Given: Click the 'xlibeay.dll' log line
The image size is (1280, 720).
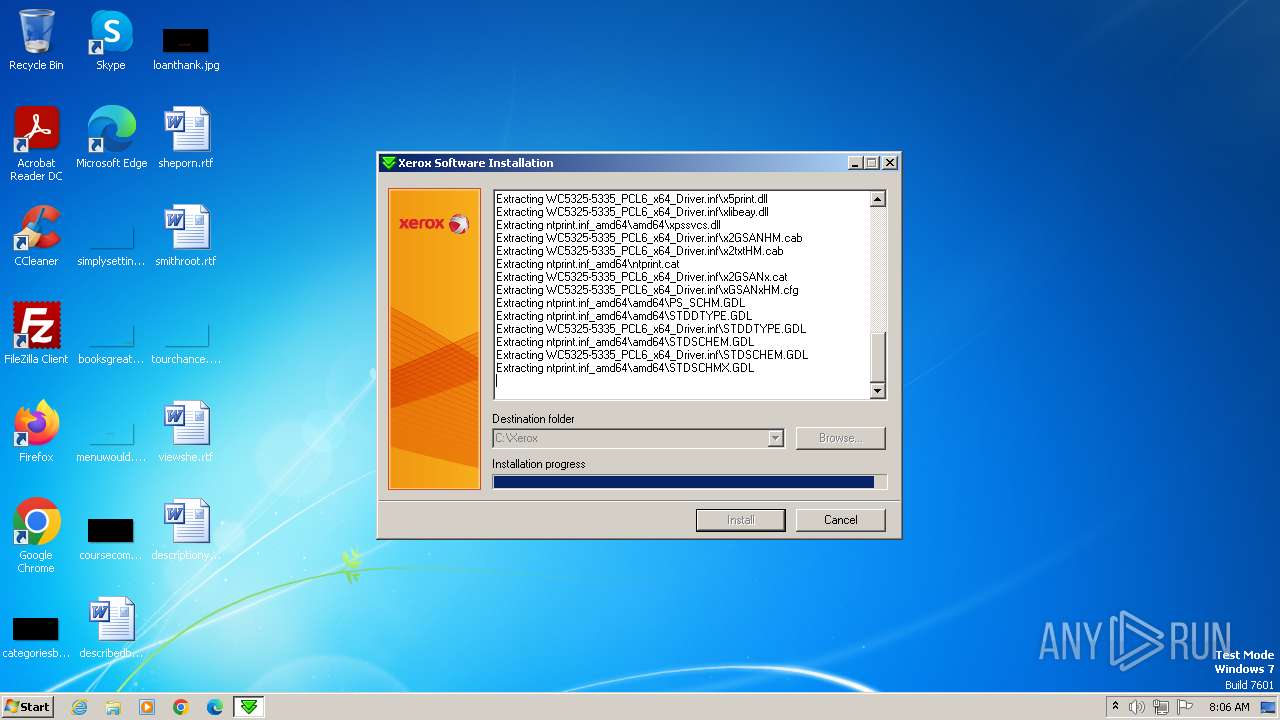Looking at the screenshot, I should click(632, 212).
